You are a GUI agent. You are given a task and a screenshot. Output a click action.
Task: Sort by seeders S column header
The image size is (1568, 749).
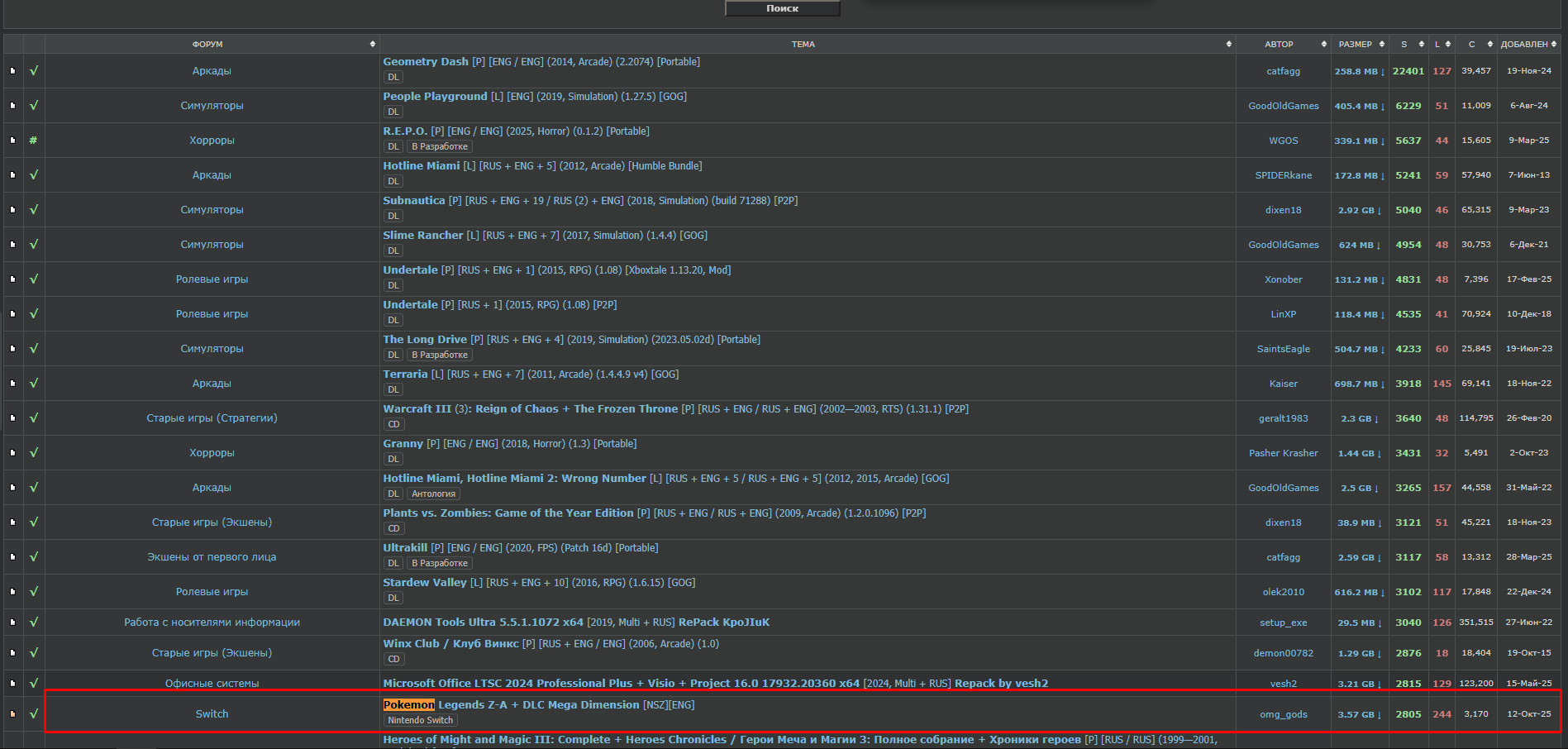click(1408, 44)
